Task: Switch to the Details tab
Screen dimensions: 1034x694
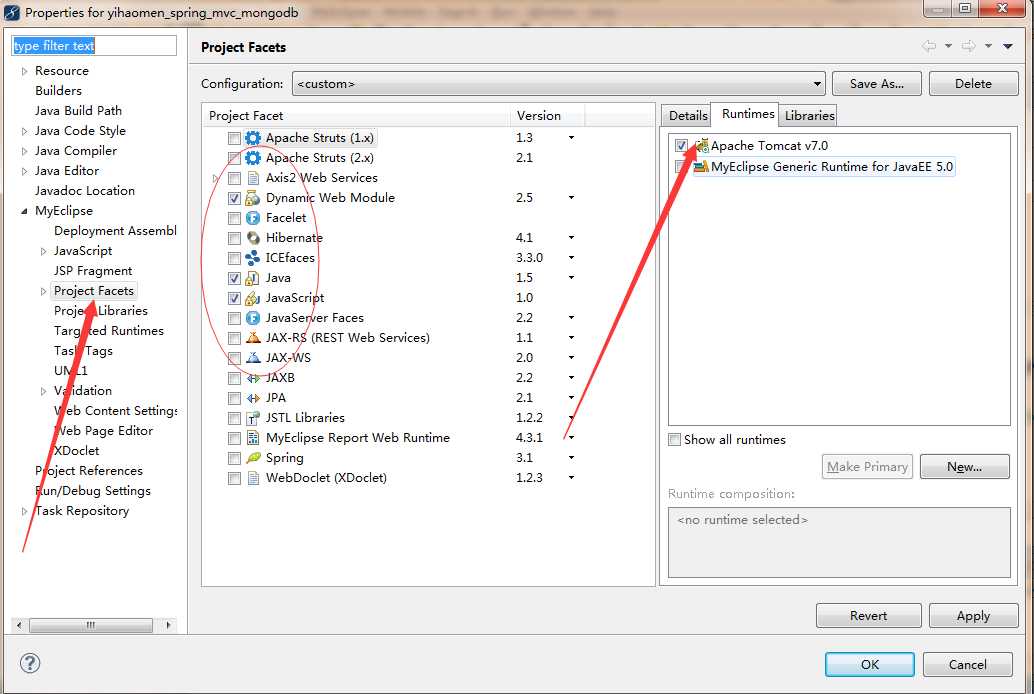Action: [688, 115]
